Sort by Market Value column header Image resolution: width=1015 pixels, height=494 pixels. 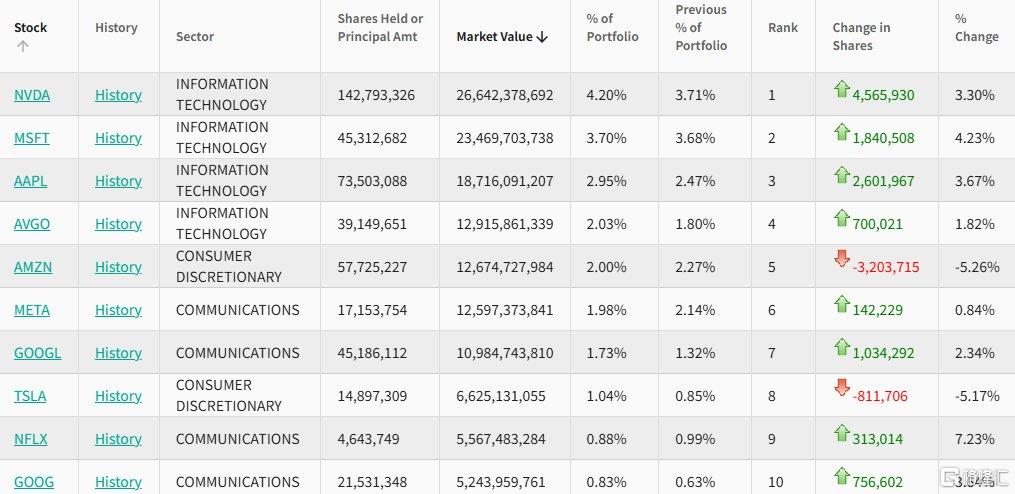tap(502, 37)
